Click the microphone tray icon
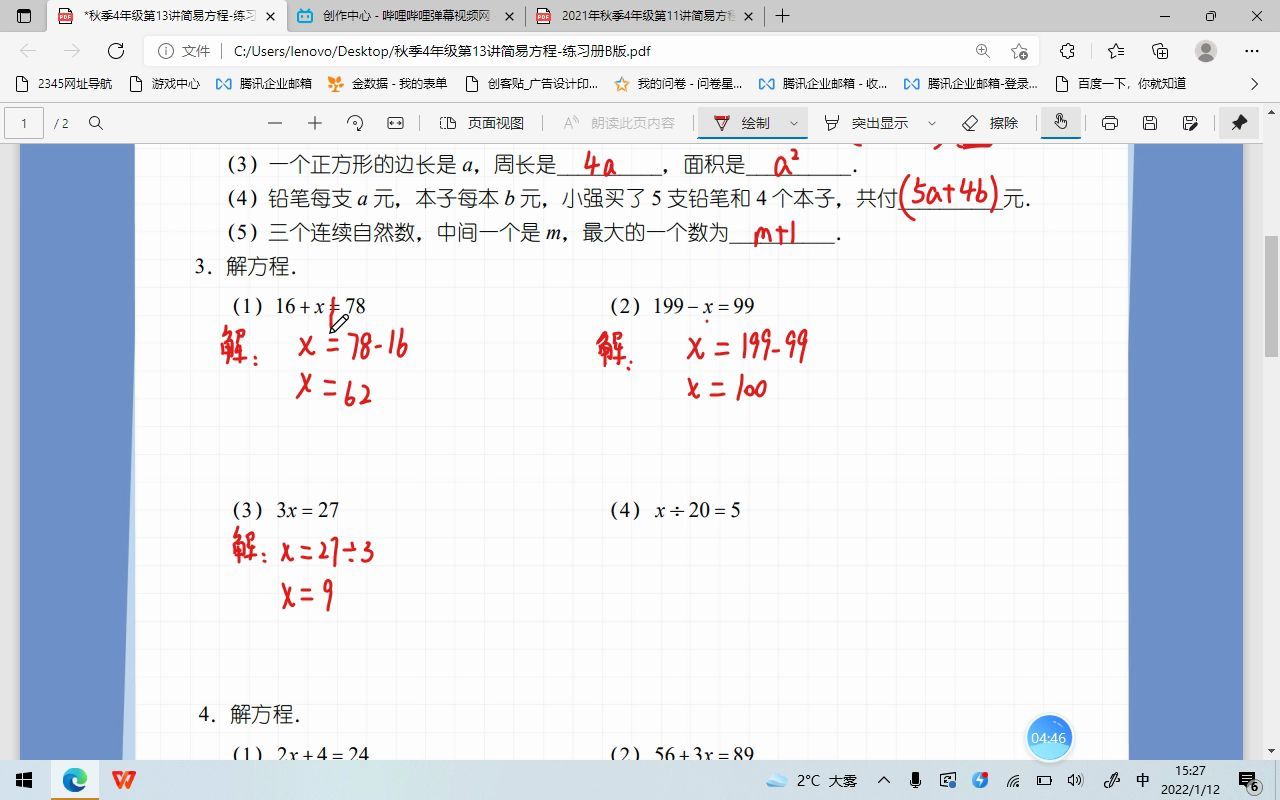Viewport: 1280px width, 800px height. [915, 780]
